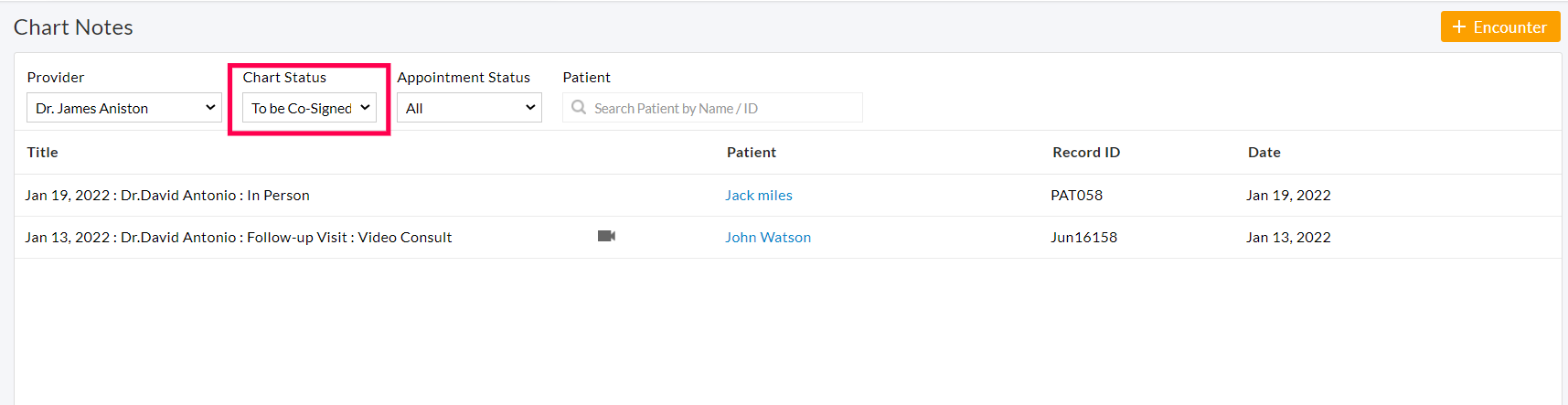
Task: Expand the Chart Status dropdown
Action: click(x=309, y=108)
